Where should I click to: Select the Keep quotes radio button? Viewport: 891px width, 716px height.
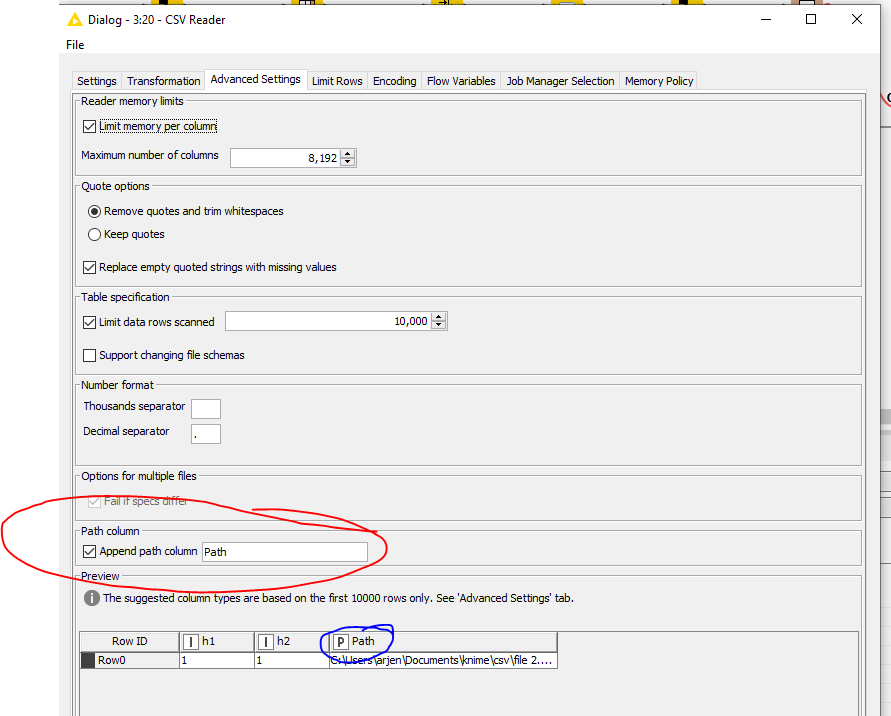[94, 234]
